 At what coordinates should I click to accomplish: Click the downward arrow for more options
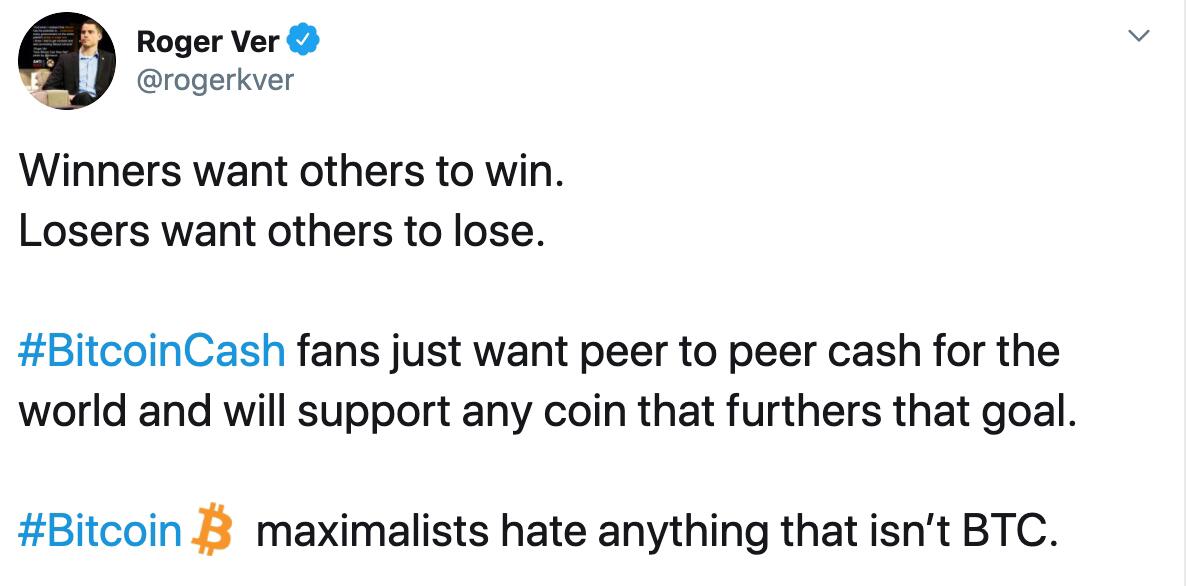pos(1139,35)
